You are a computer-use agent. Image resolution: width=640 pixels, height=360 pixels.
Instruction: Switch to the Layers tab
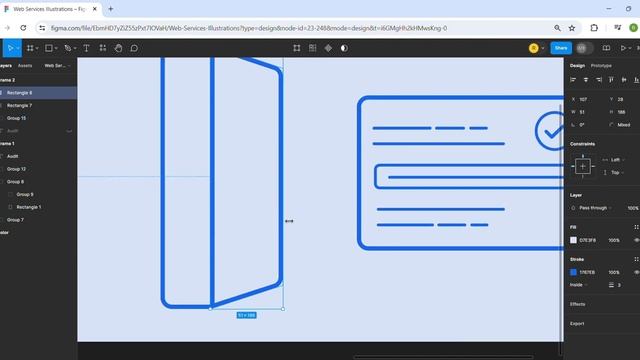[6, 66]
